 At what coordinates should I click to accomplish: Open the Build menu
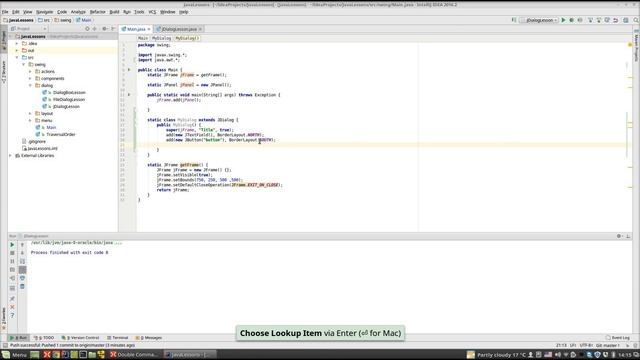tap(114, 12)
